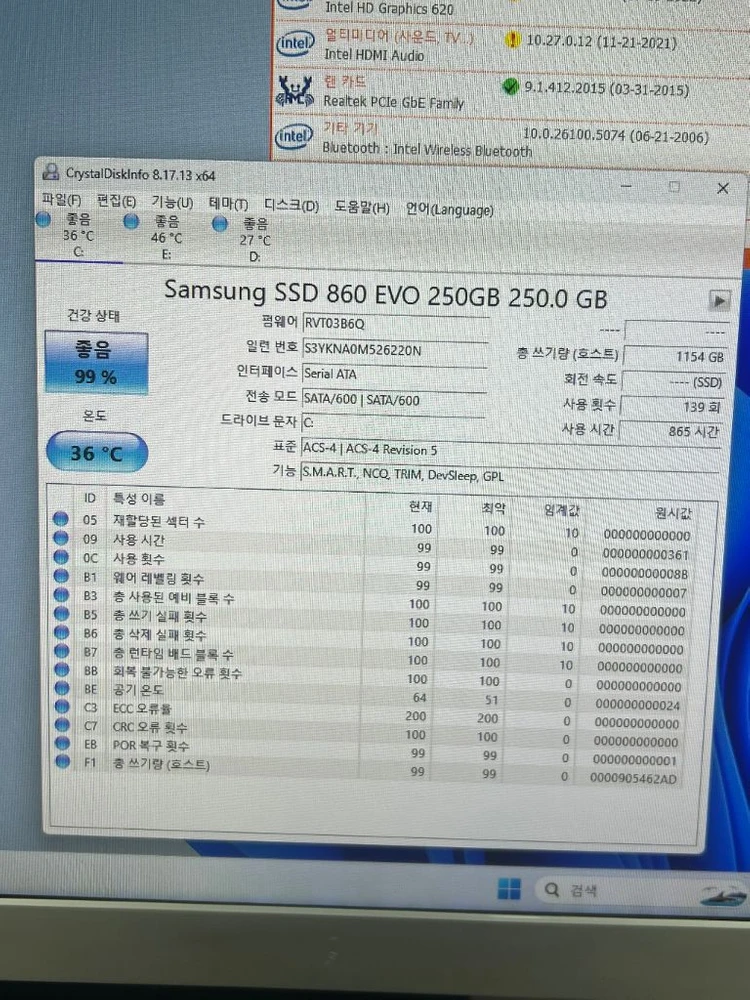Click the 최악 column header
The image size is (750, 1000).
point(493,508)
